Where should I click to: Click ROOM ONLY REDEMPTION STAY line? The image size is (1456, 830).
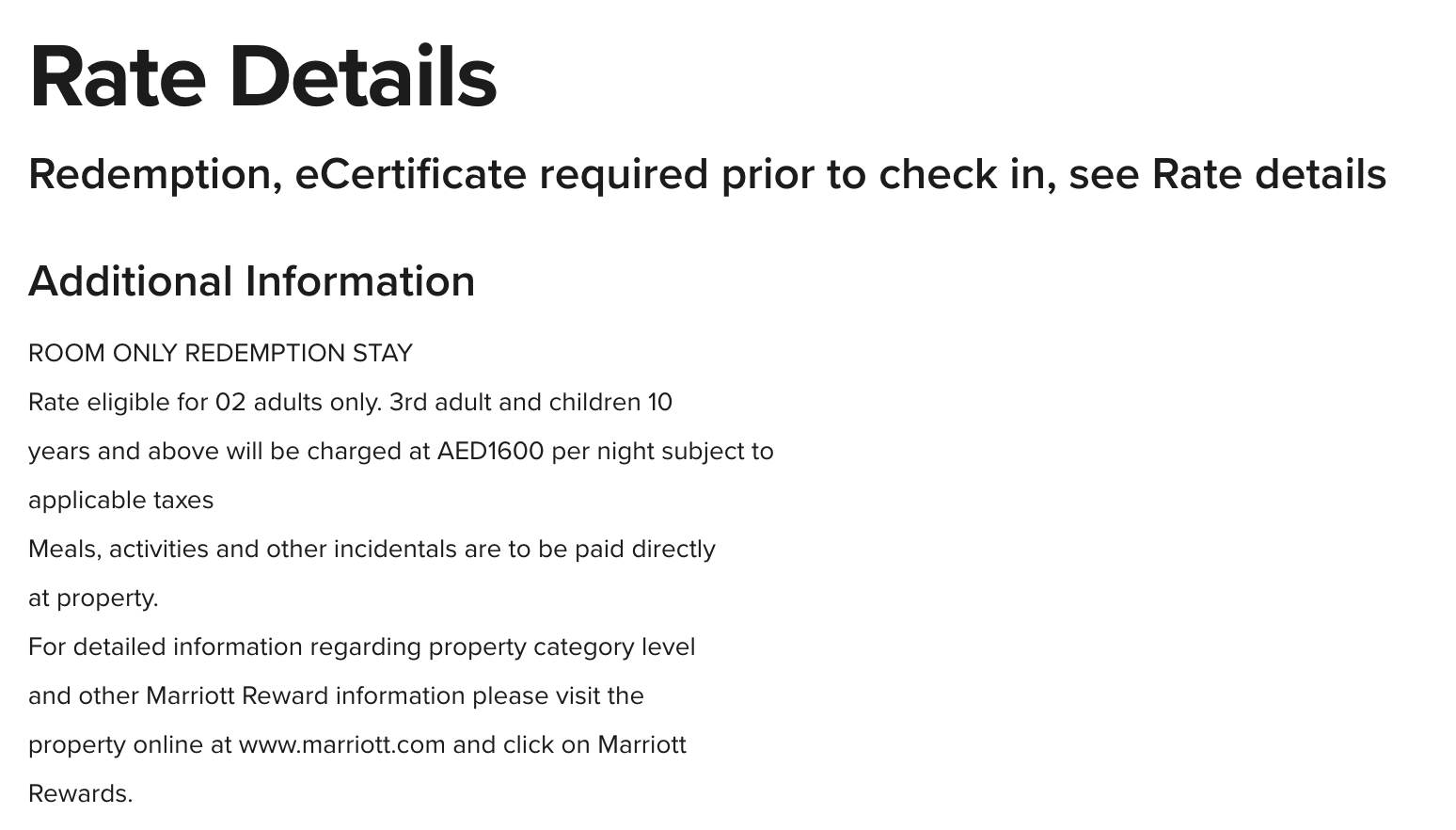pyautogui.click(x=220, y=354)
